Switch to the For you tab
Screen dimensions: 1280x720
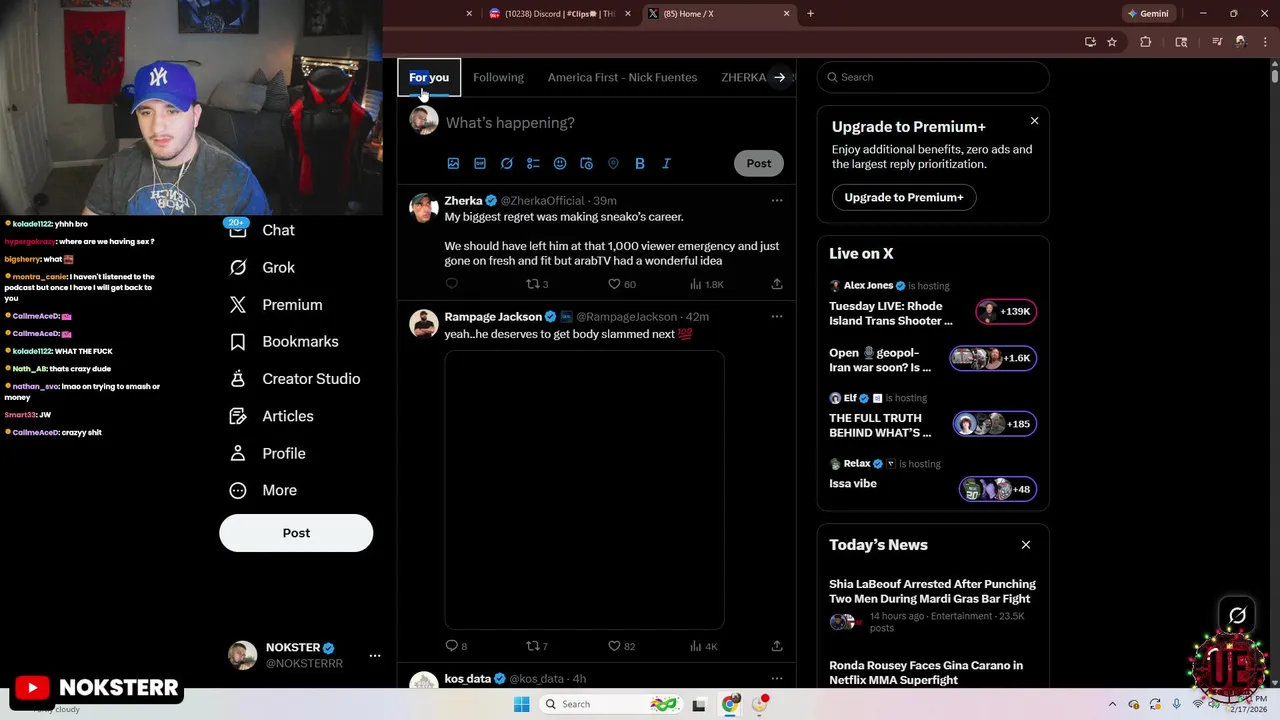click(429, 77)
